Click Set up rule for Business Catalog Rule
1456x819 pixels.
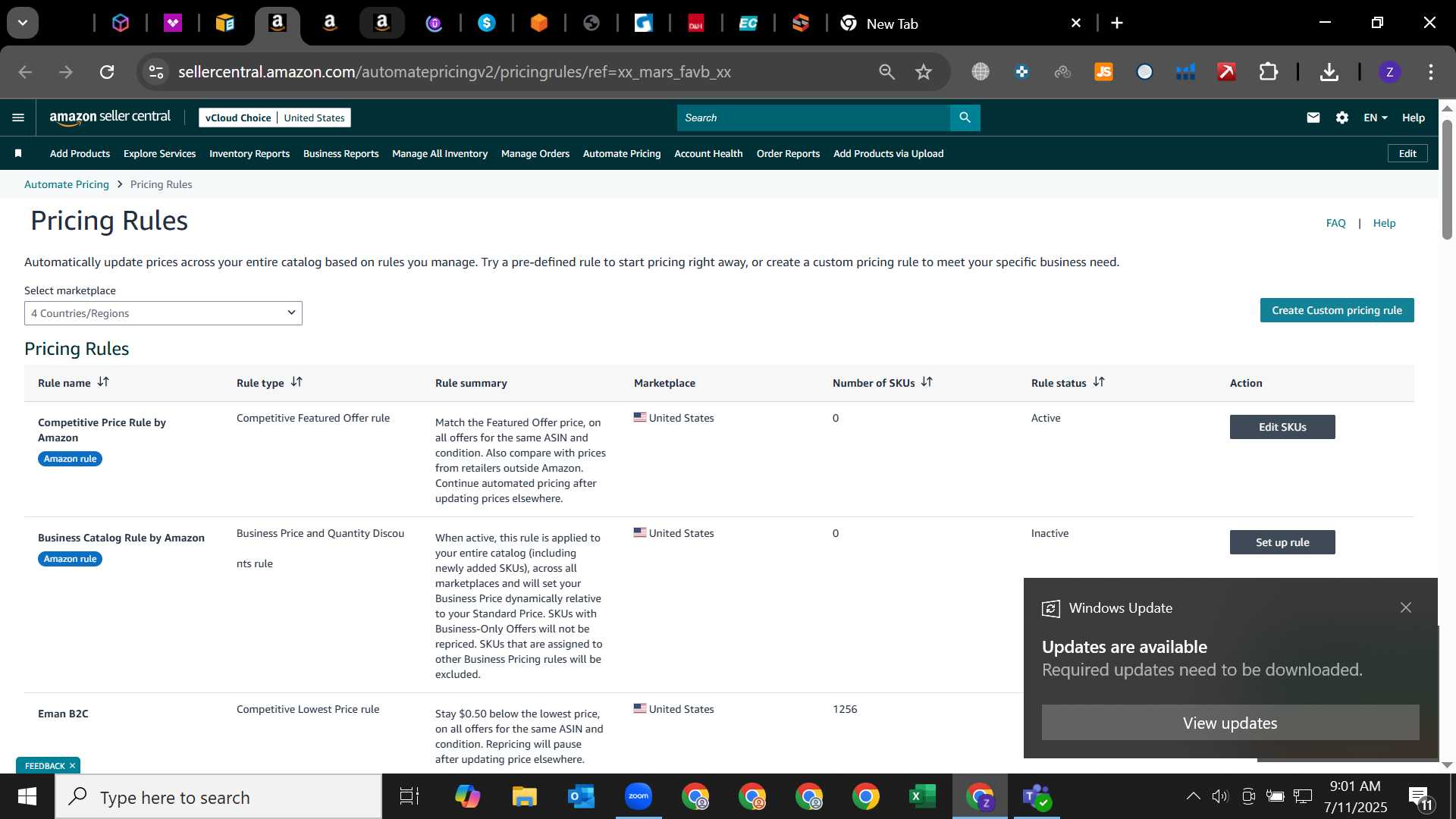(x=1282, y=542)
